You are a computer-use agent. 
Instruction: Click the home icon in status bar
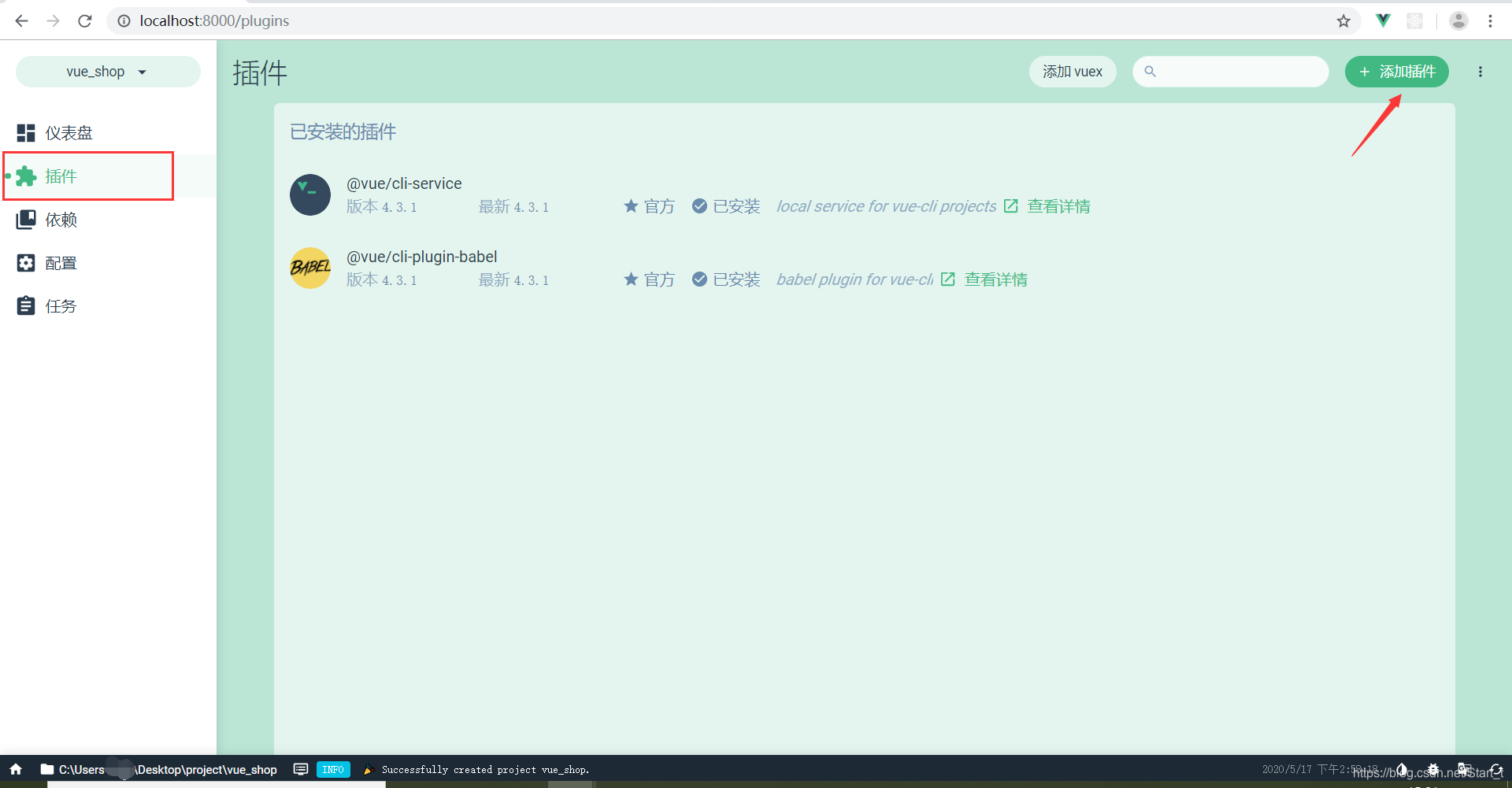[x=16, y=769]
